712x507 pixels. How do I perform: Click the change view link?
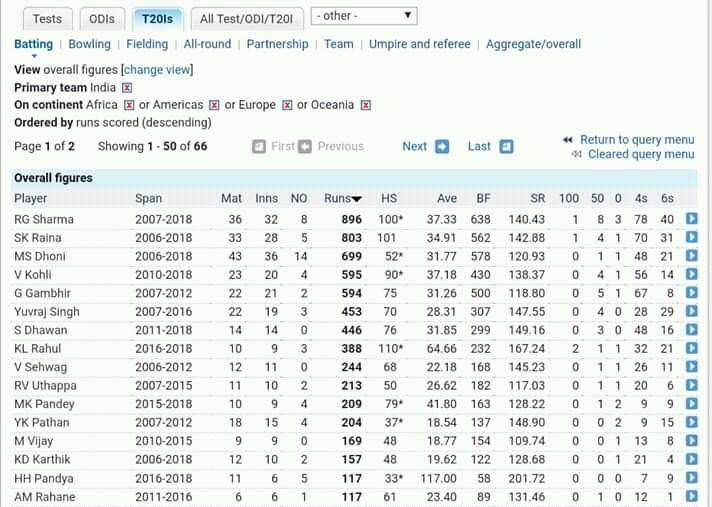coord(157,70)
